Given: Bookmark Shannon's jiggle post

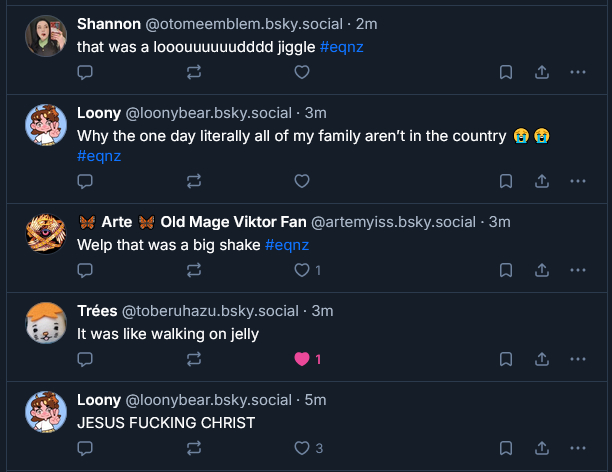Looking at the screenshot, I should [506, 72].
